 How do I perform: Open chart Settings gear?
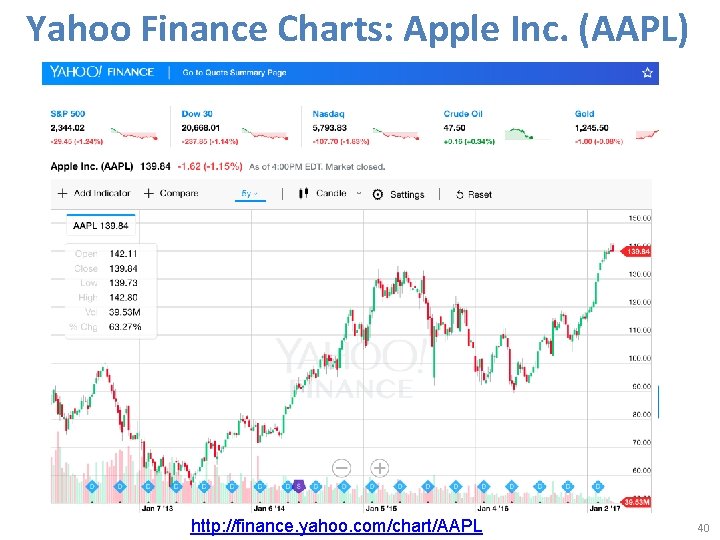click(x=398, y=194)
